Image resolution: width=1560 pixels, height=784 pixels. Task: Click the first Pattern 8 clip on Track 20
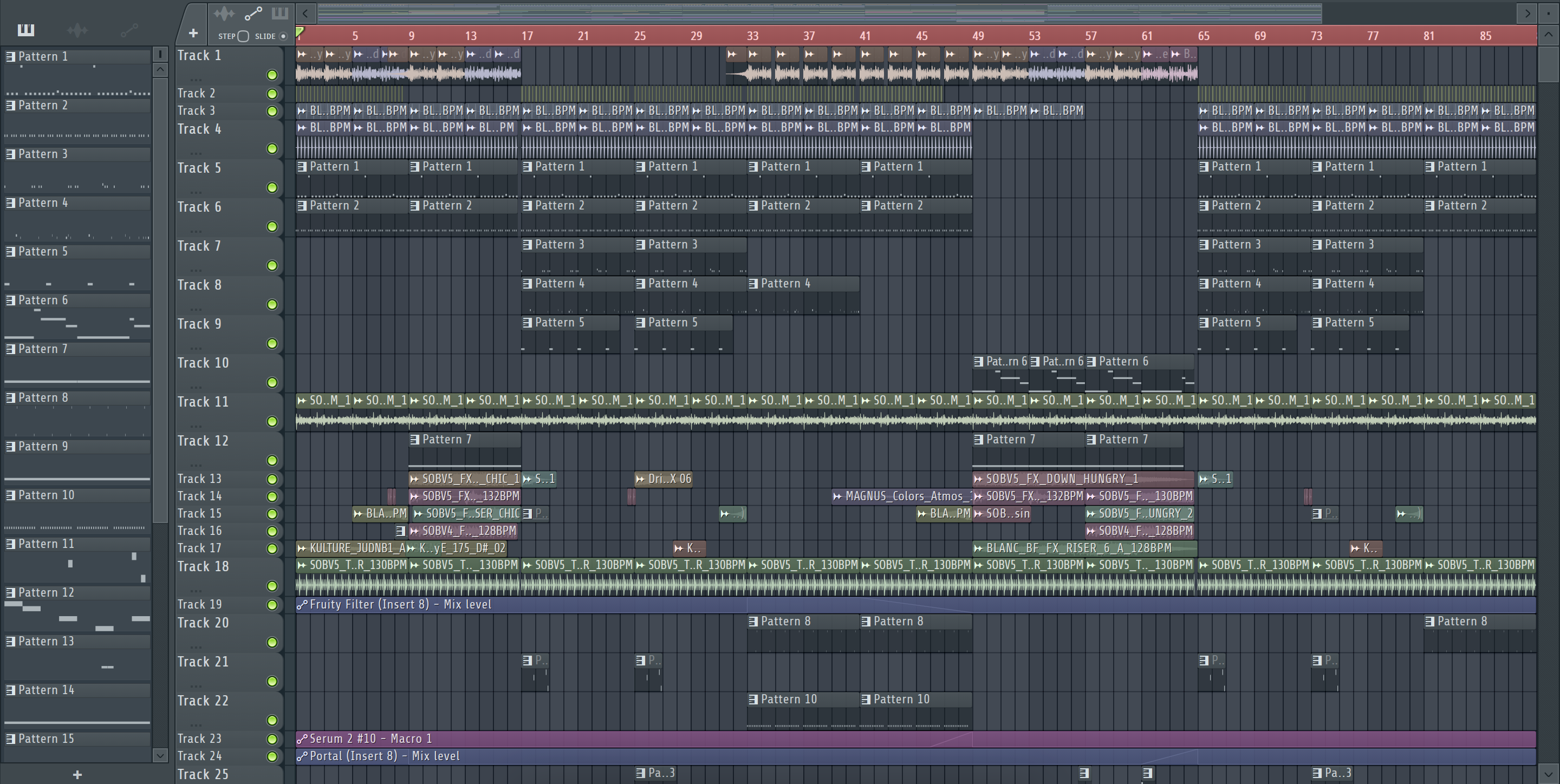point(804,634)
